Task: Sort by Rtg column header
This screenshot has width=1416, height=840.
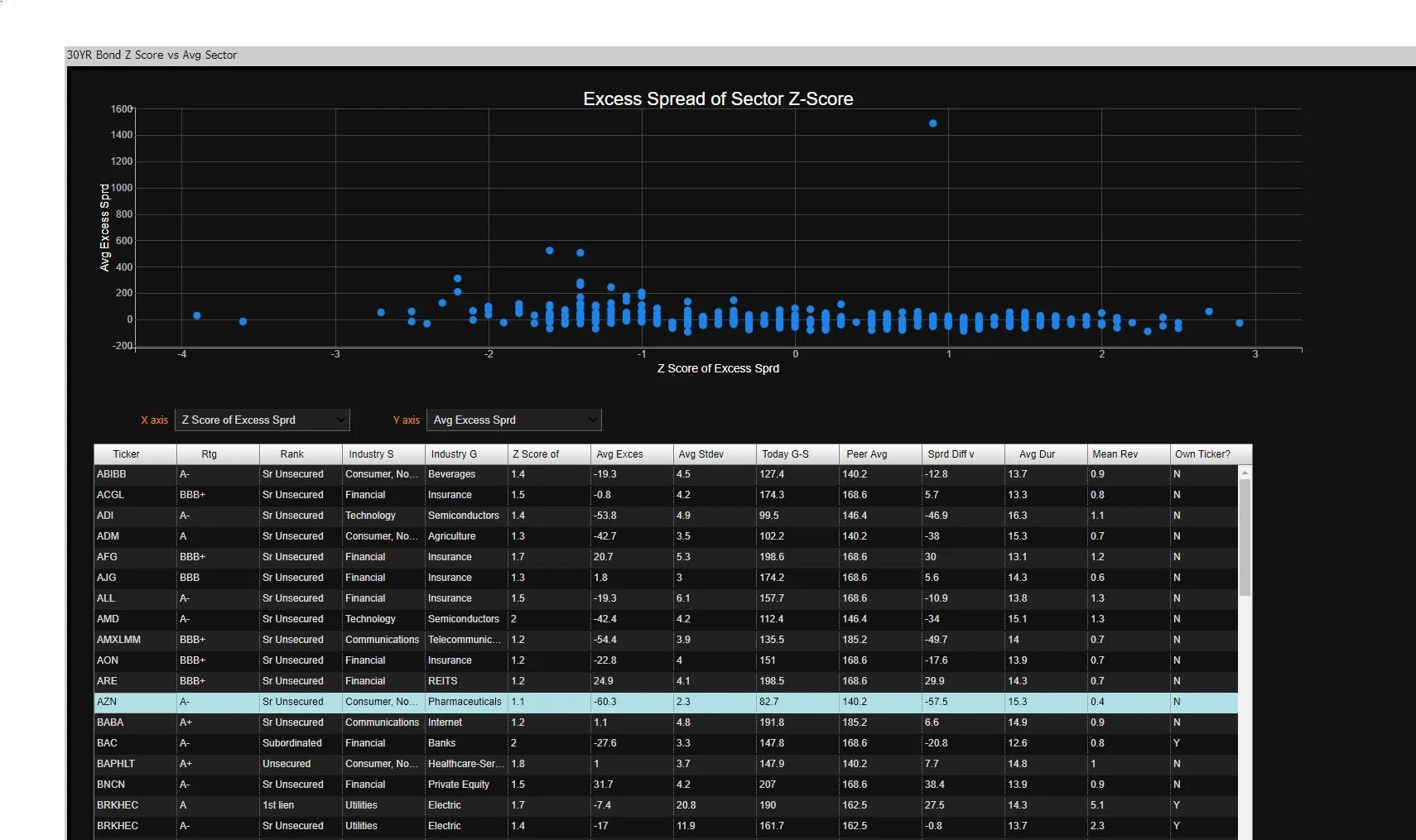Action: (x=218, y=454)
